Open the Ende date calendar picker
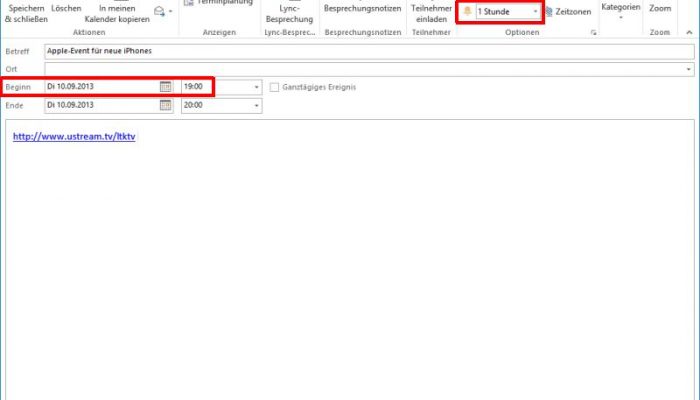700x400 pixels. click(166, 105)
